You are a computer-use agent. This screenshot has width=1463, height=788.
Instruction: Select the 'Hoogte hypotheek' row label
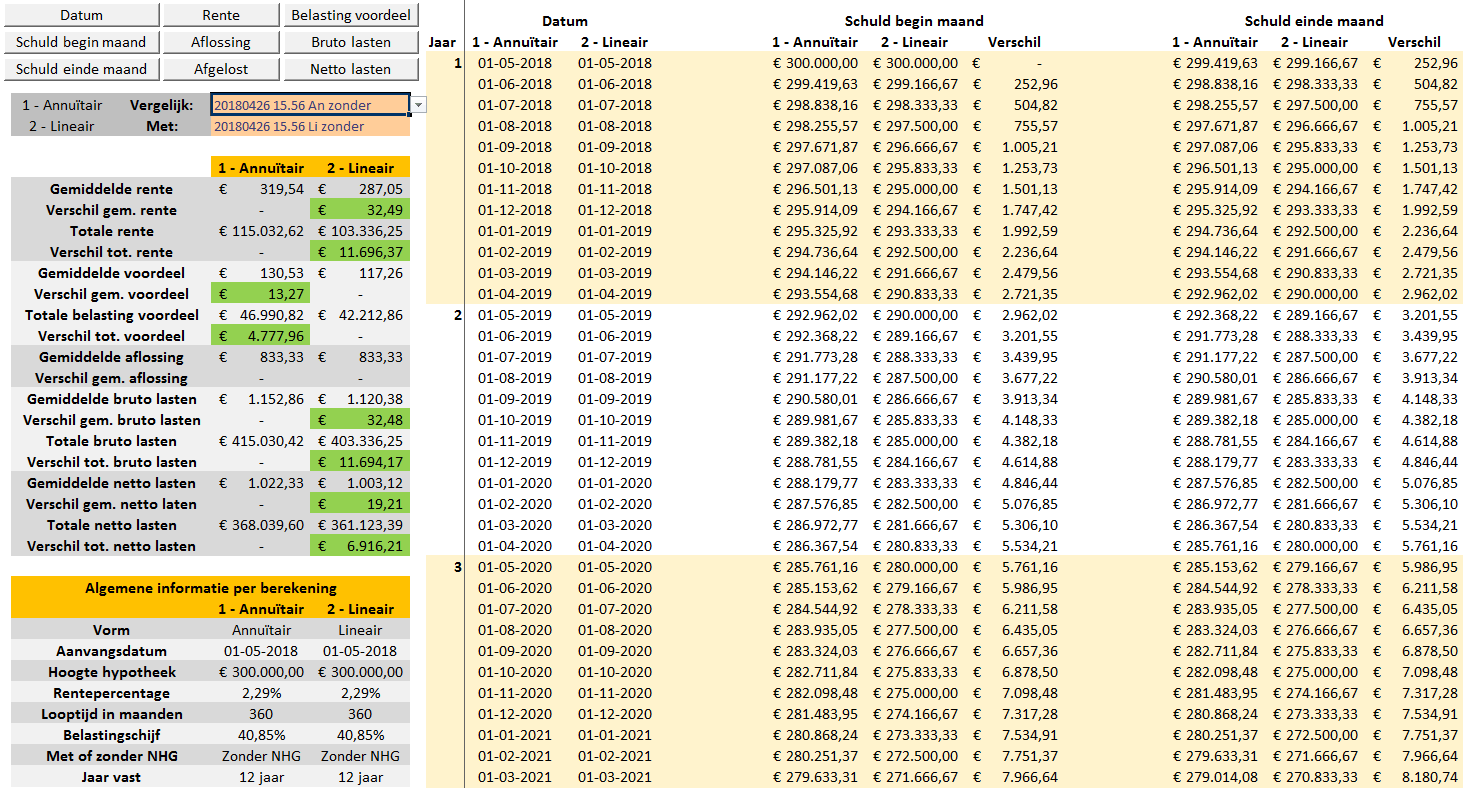[x=111, y=672]
